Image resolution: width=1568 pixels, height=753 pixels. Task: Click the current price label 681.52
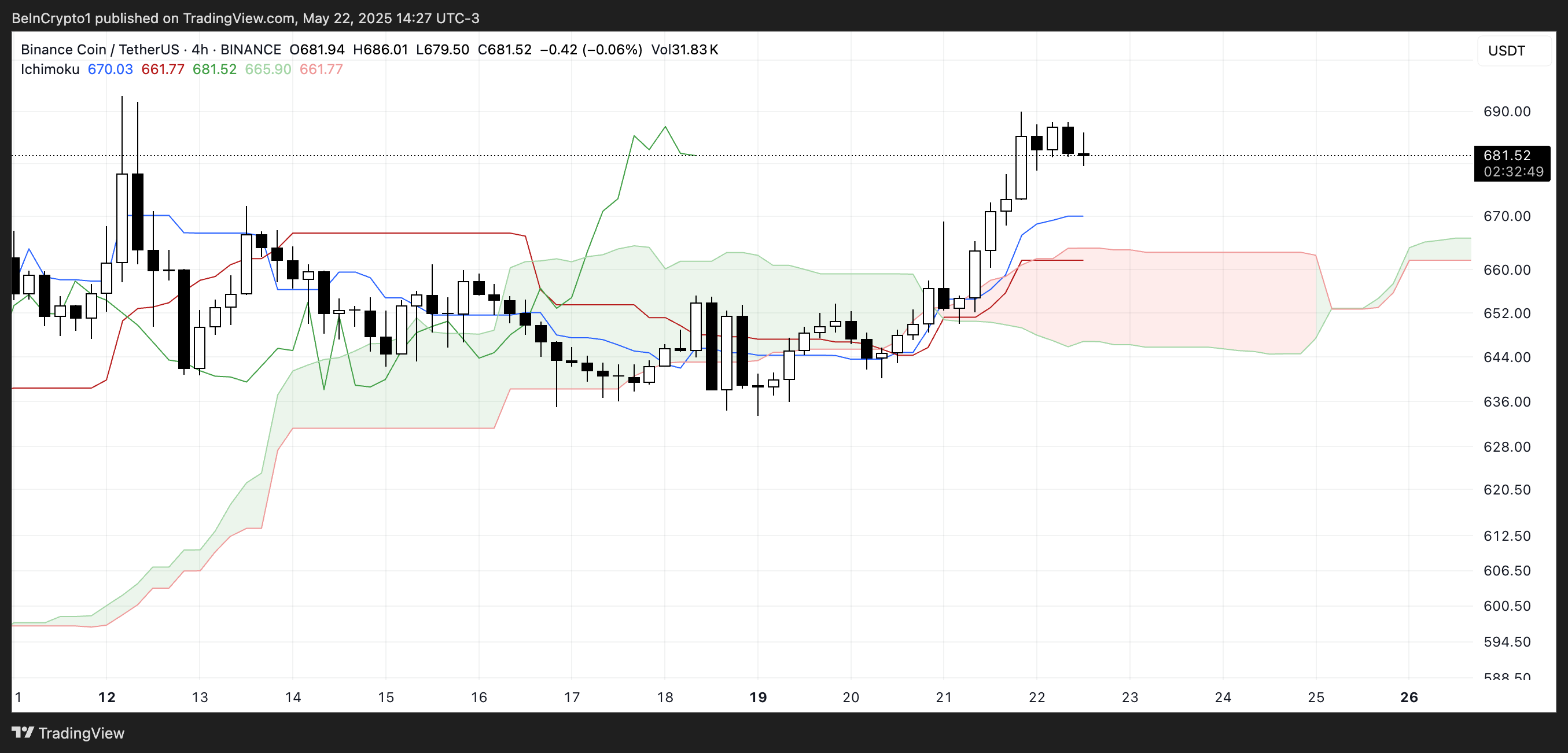point(1507,155)
